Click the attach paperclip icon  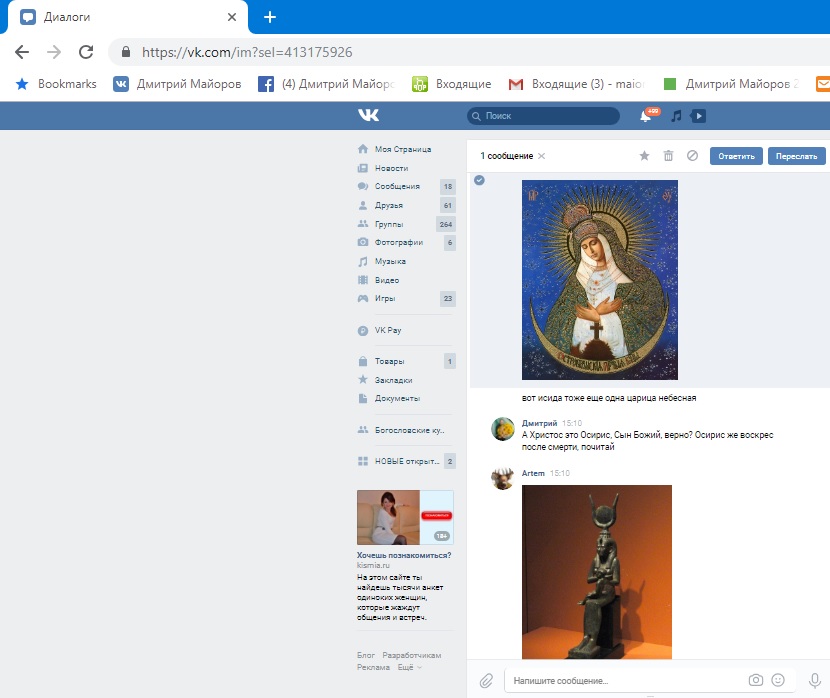486,681
